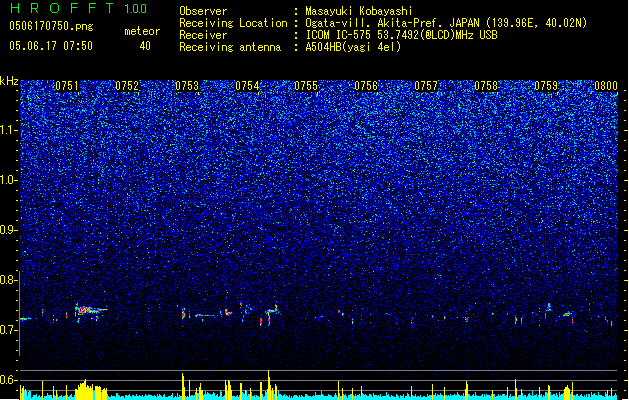Click the wide yellow intensity burst after 0751
Image resolution: width=629 pixels, height=400 pixels.
pyautogui.click(x=91, y=390)
